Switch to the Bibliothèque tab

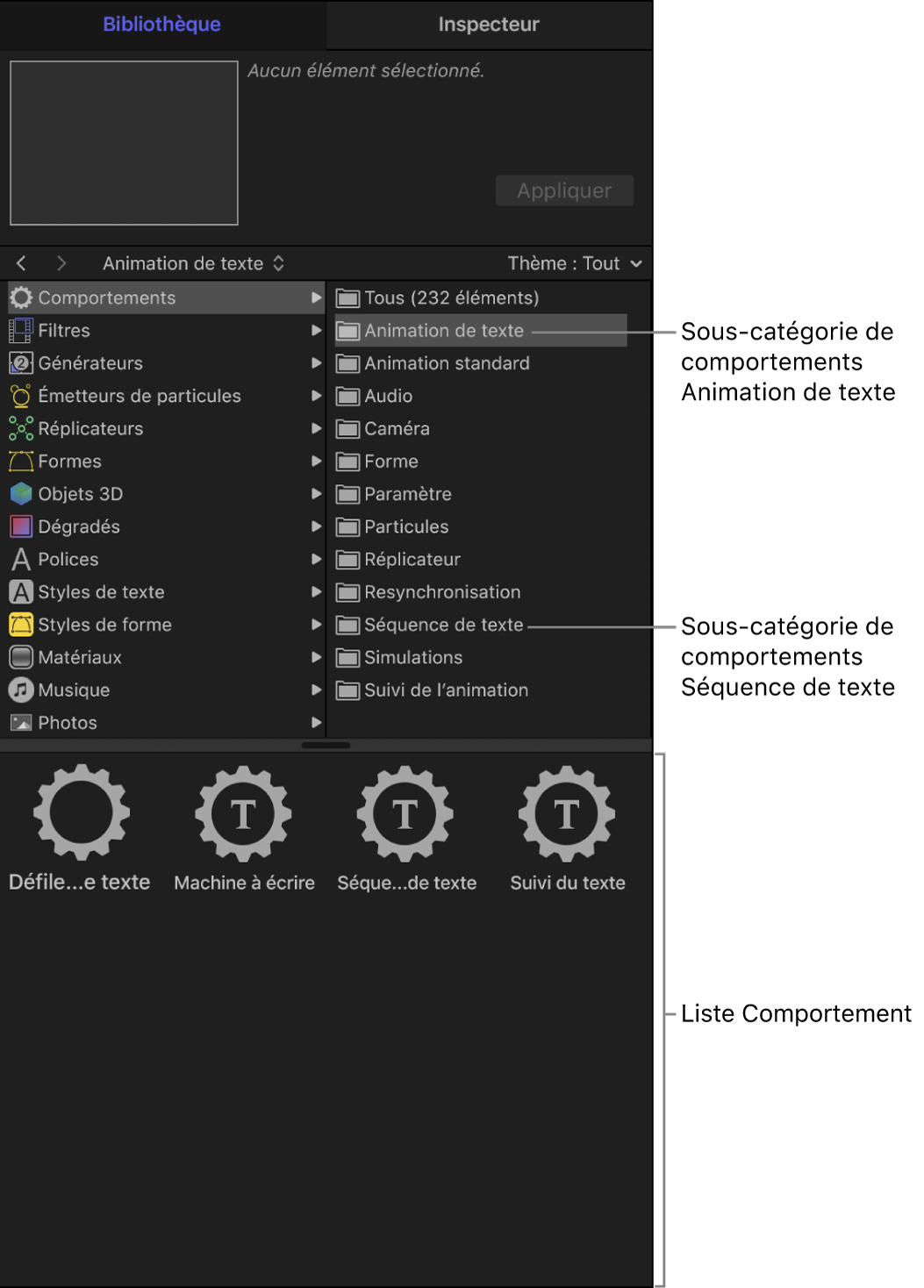coord(162,25)
